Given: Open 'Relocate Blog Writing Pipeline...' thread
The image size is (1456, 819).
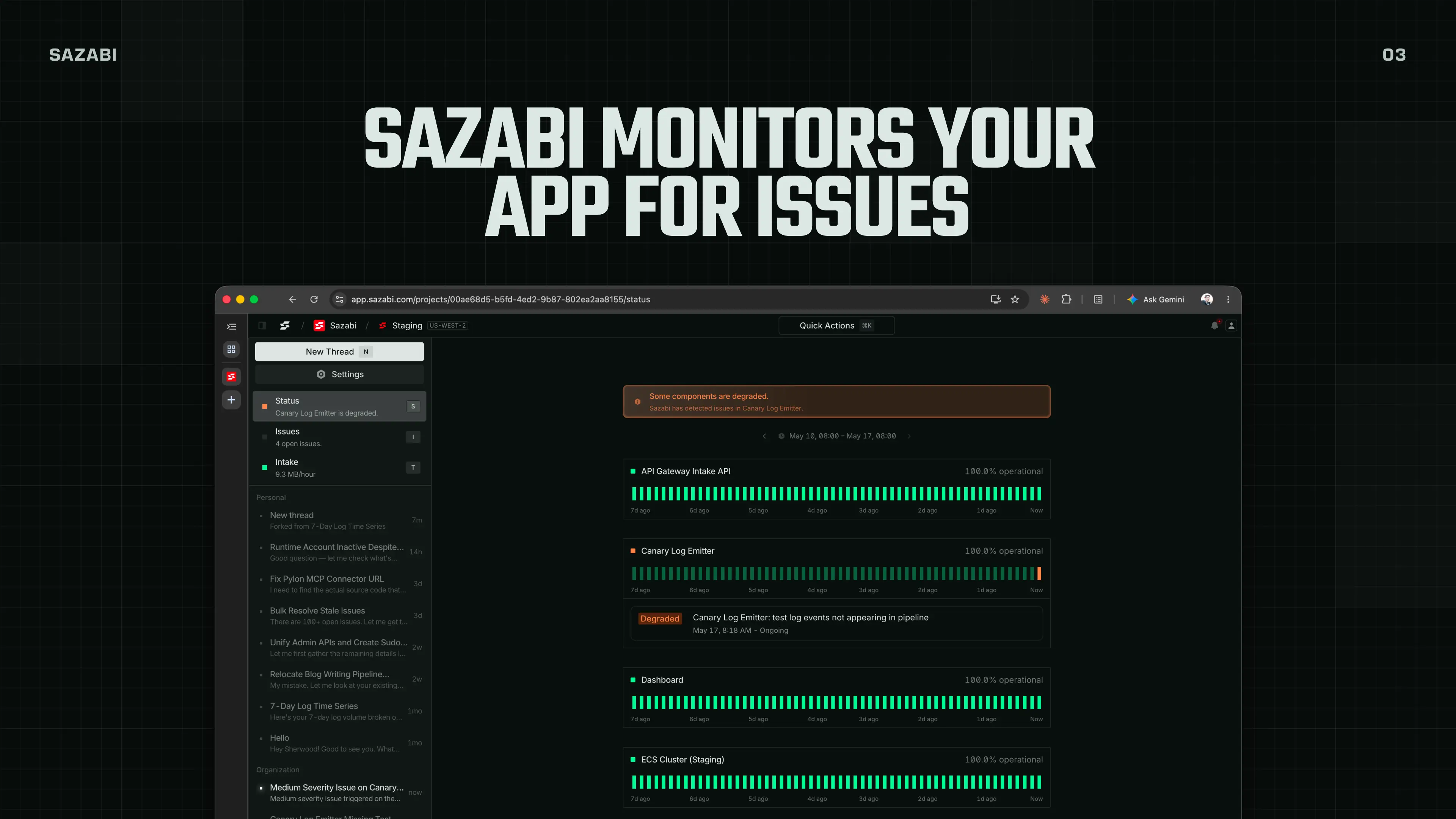Looking at the screenshot, I should click(339, 679).
